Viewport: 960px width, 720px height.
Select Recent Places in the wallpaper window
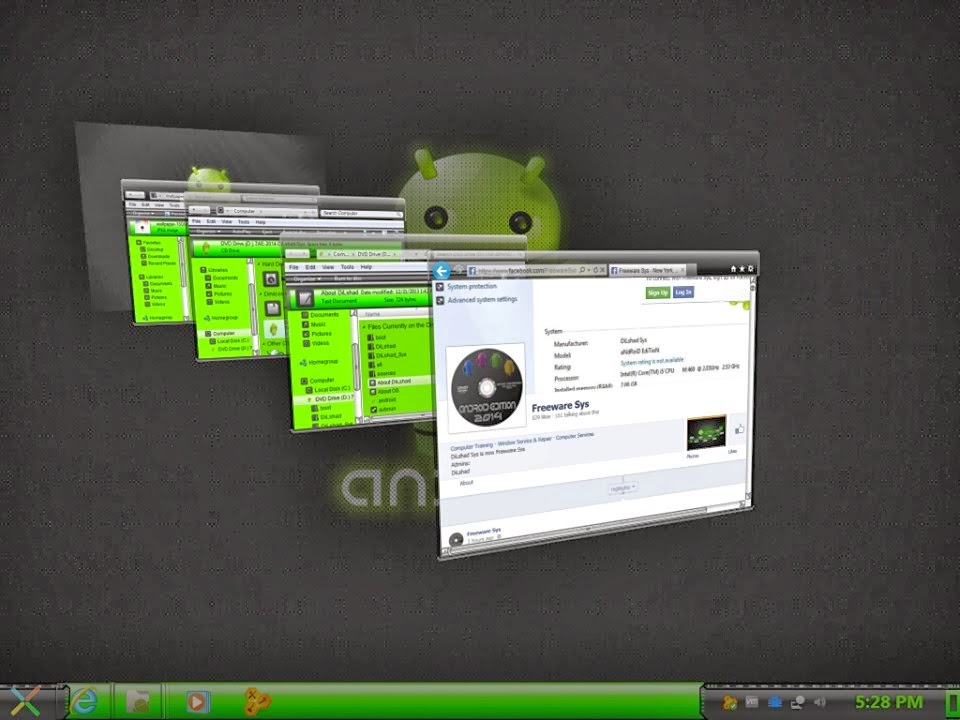[x=159, y=263]
